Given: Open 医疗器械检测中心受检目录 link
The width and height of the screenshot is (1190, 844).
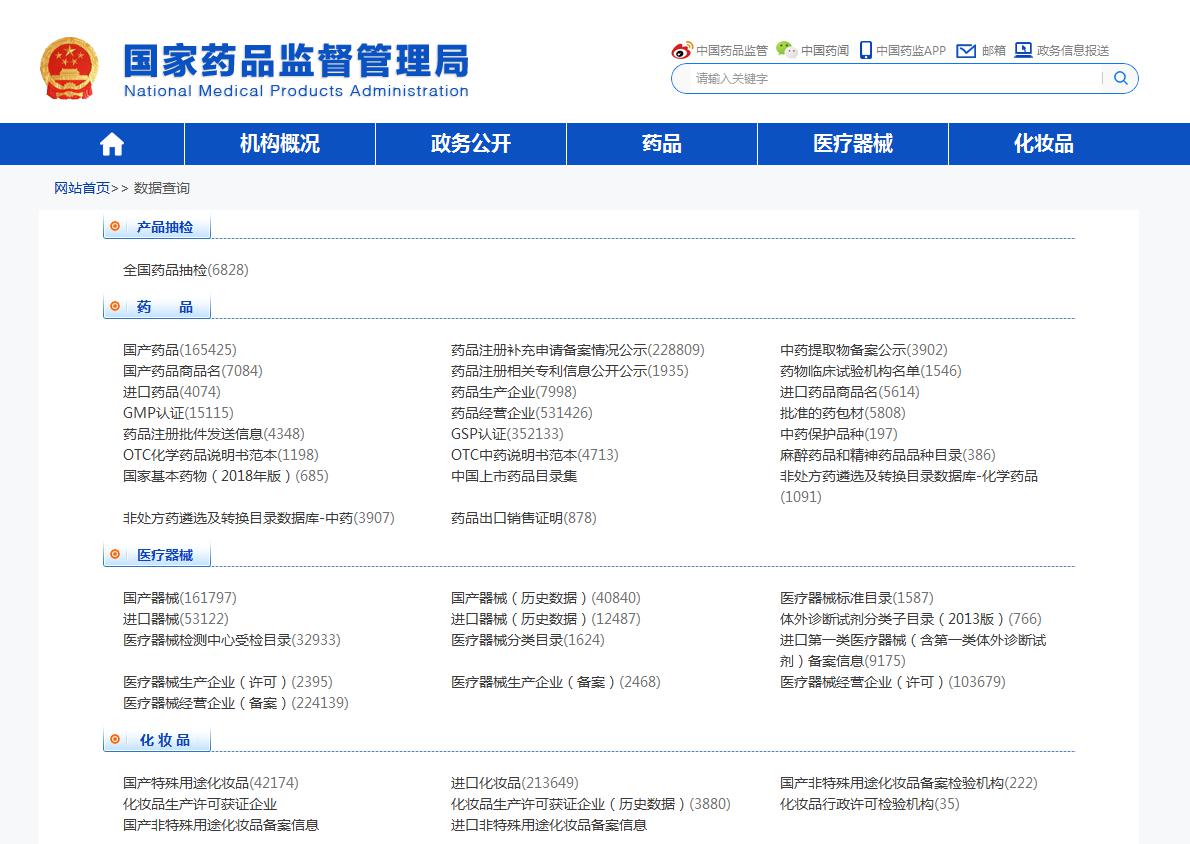Looking at the screenshot, I should (231, 641).
